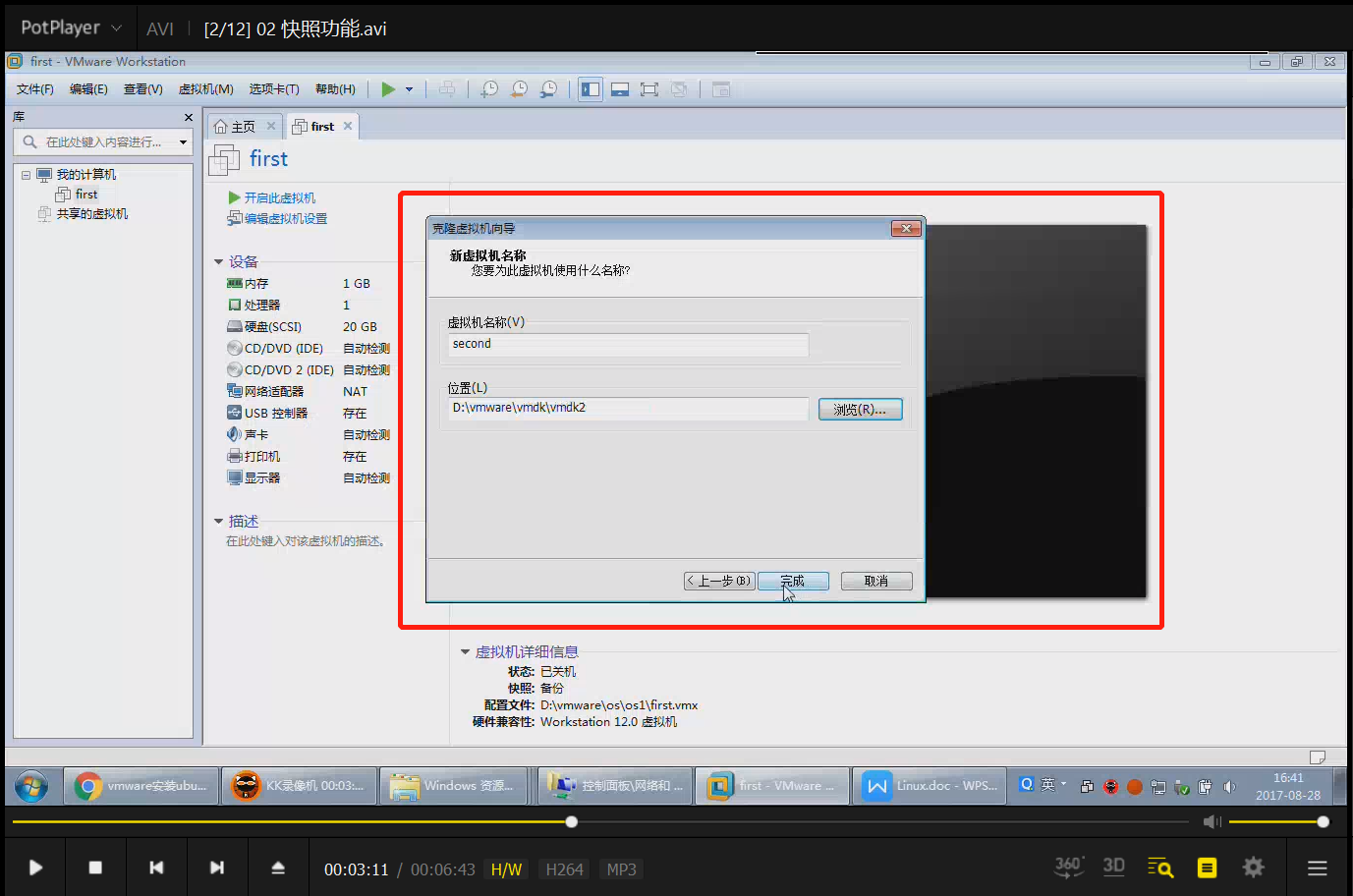The image size is (1353, 896).
Task: Collapse the 我的计算机 tree node
Action: [26, 175]
